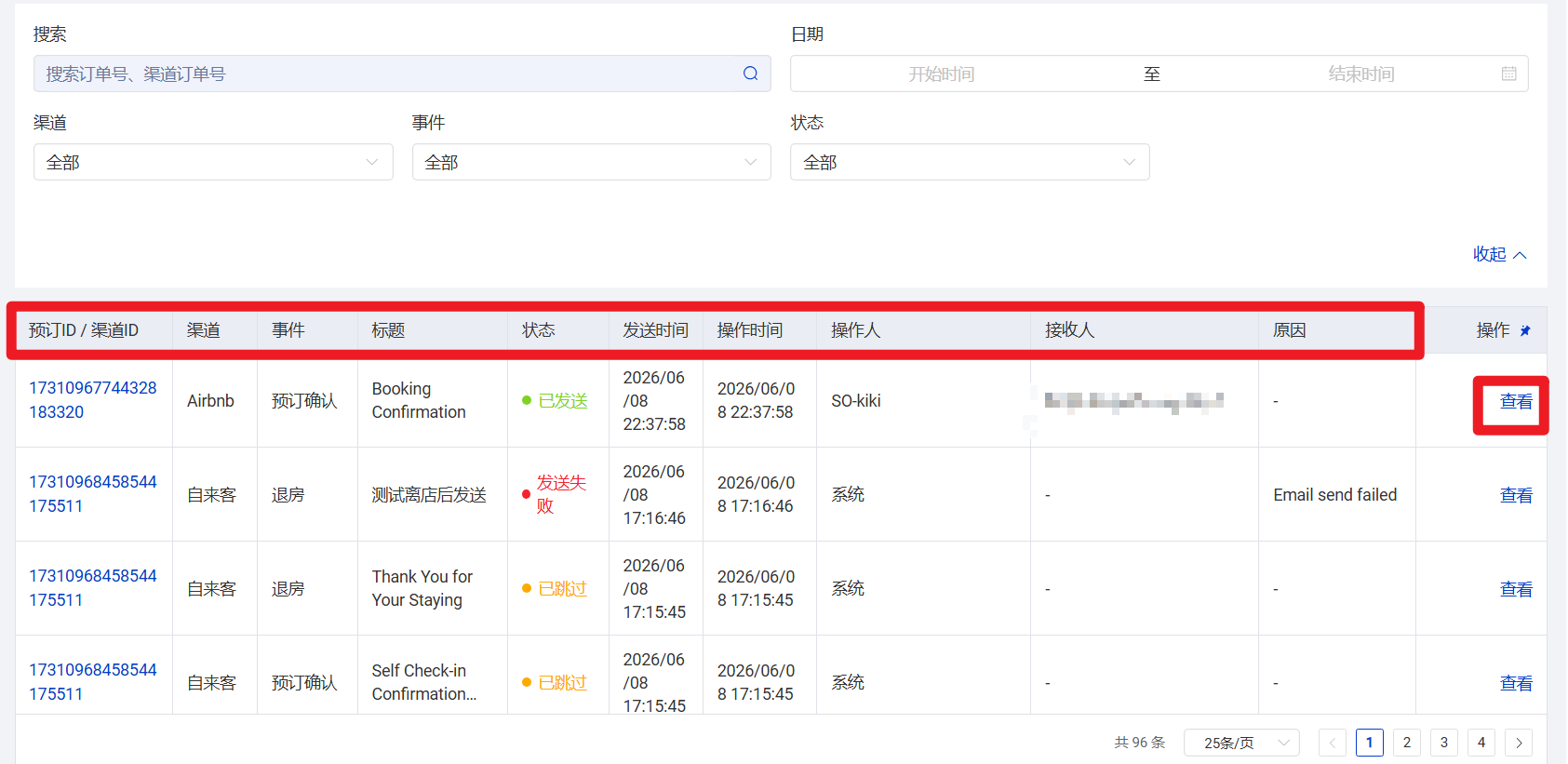This screenshot has height=764, width=1568.
Task: View the Thank You for Your Staying row
Action: 1516,589
